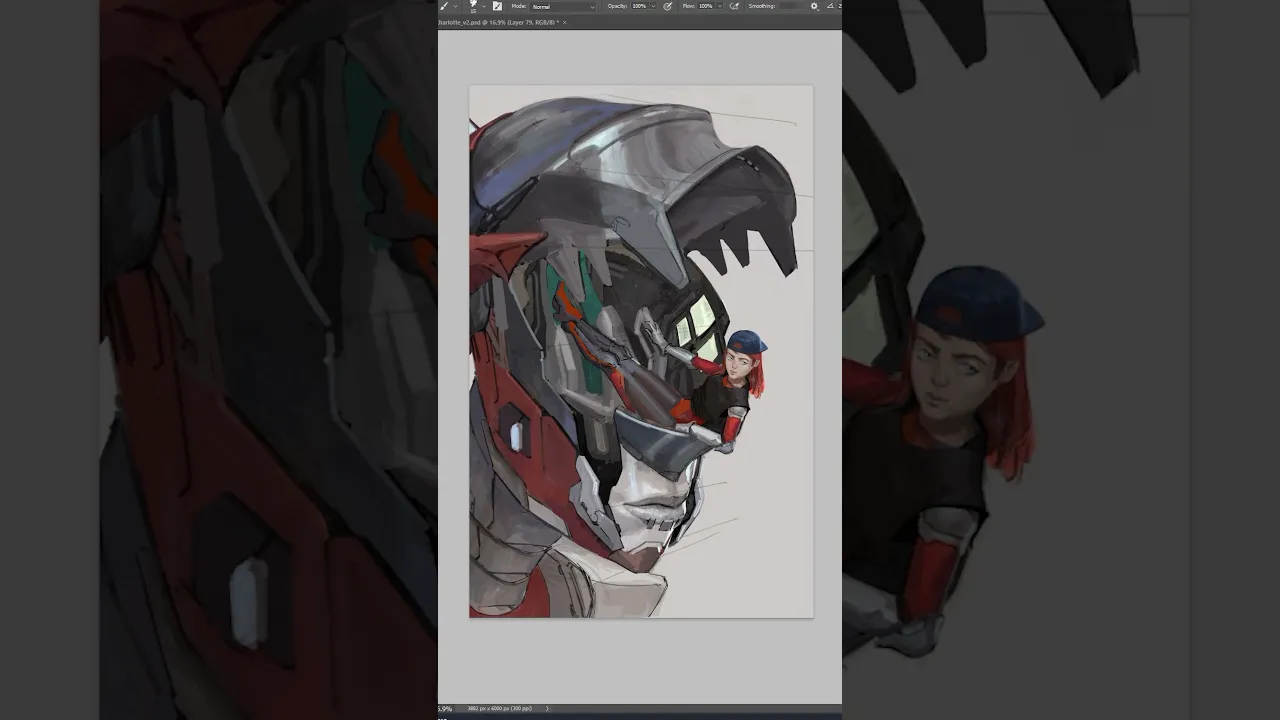Screen dimensions: 1280x720
Task: Click the Brush tool preset icon
Action: [x=444, y=6]
